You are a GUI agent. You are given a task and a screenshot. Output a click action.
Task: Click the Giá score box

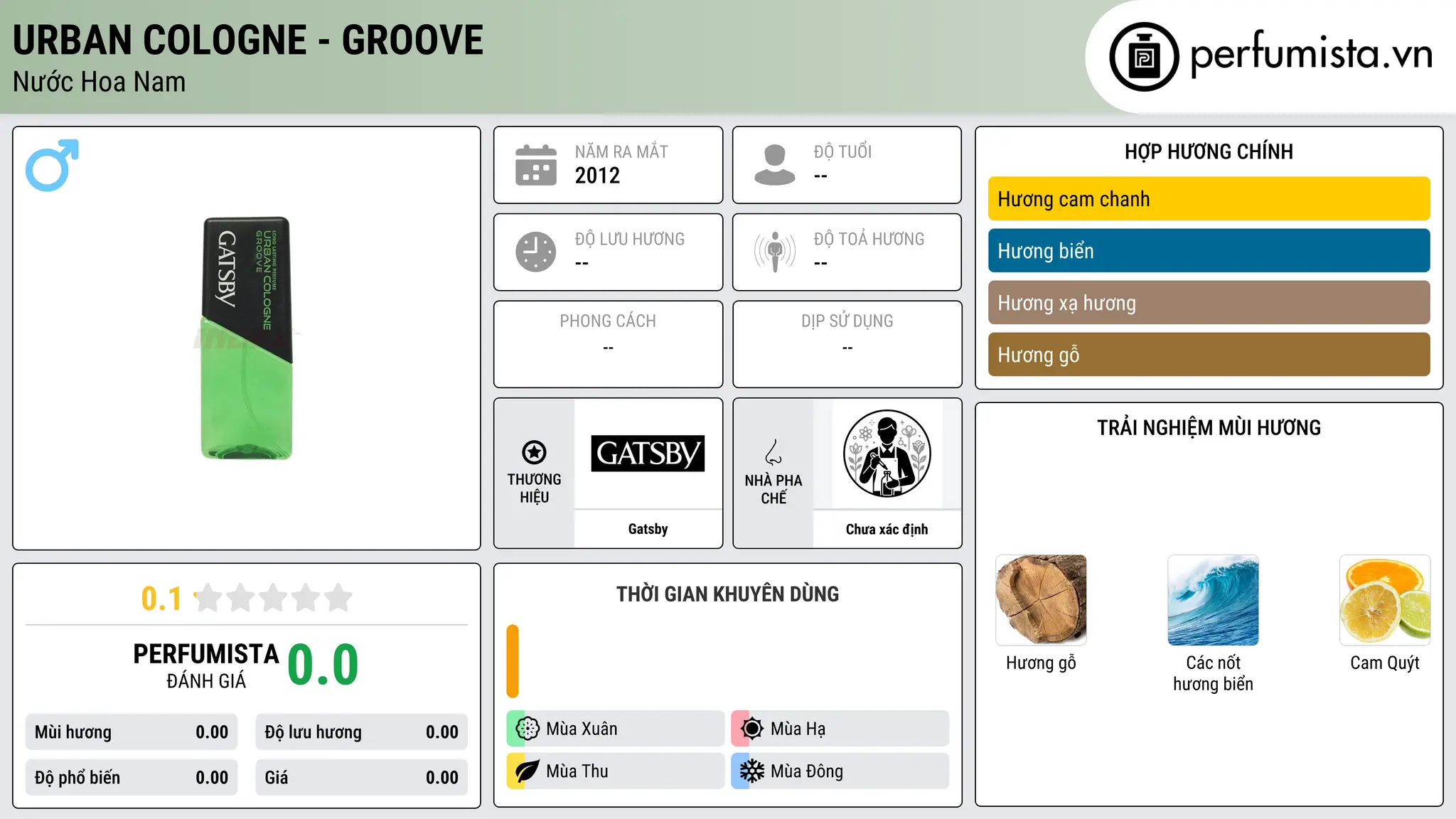[362, 778]
